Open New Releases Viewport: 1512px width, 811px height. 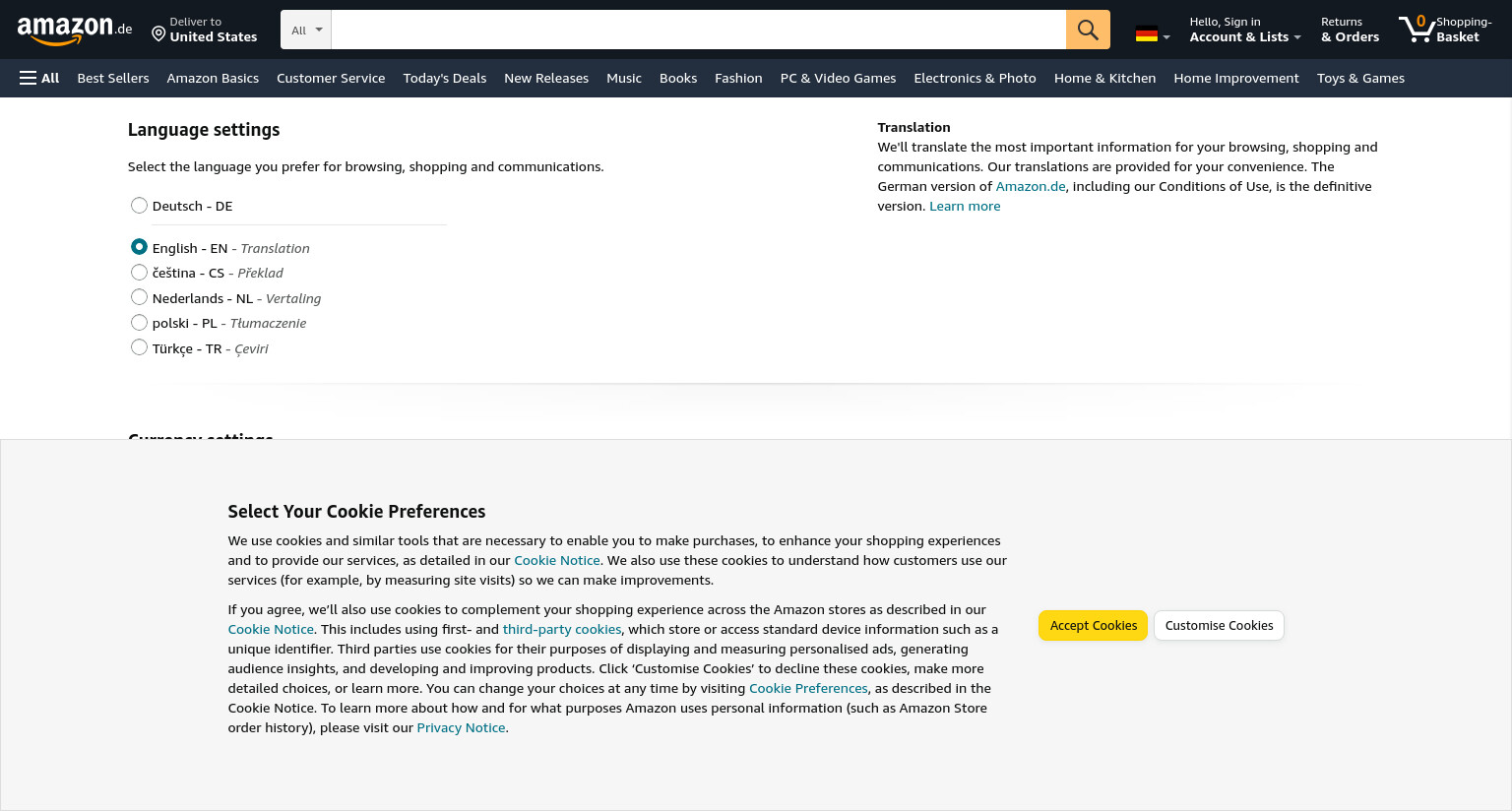(546, 78)
